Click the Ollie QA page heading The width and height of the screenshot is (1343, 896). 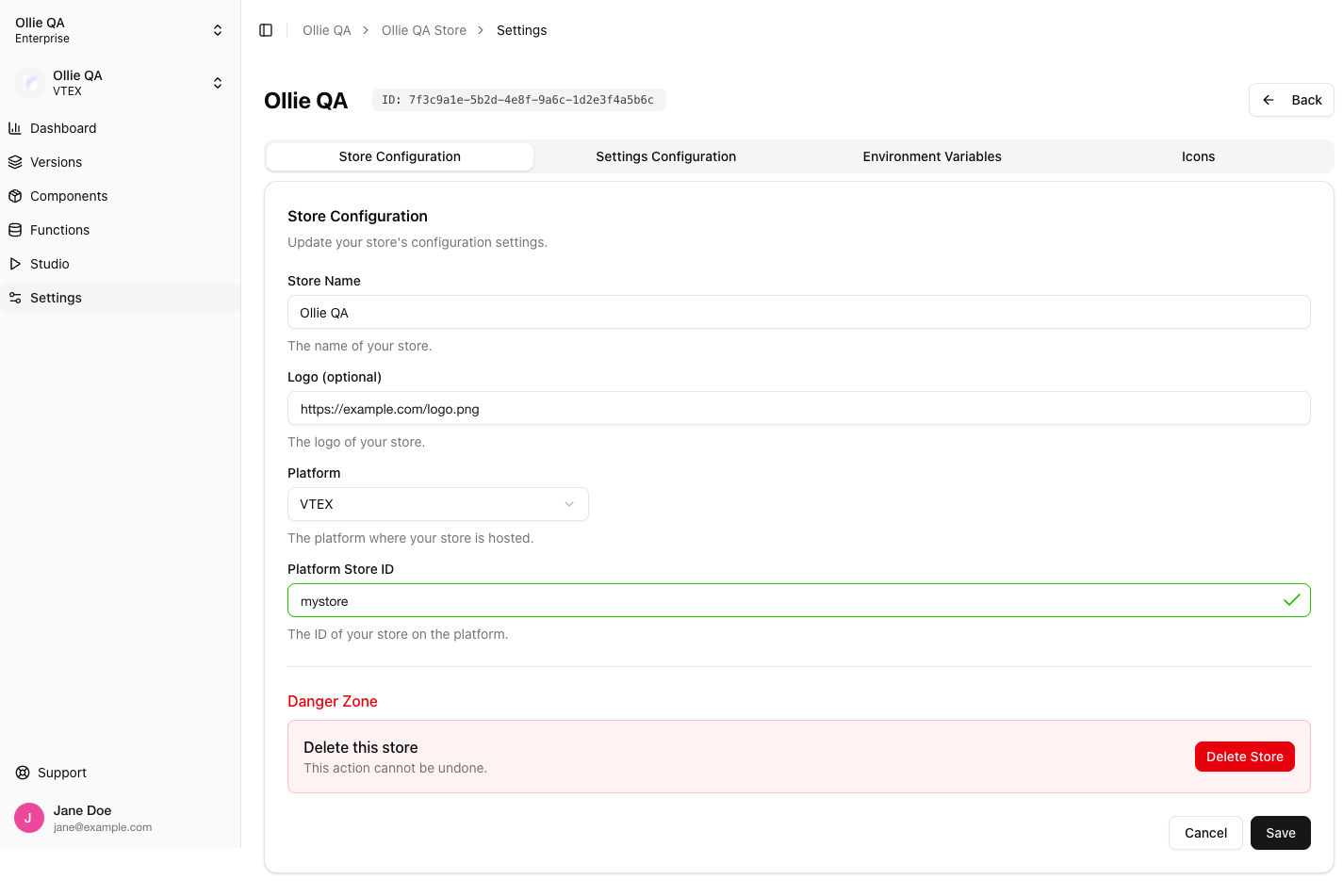click(x=306, y=101)
